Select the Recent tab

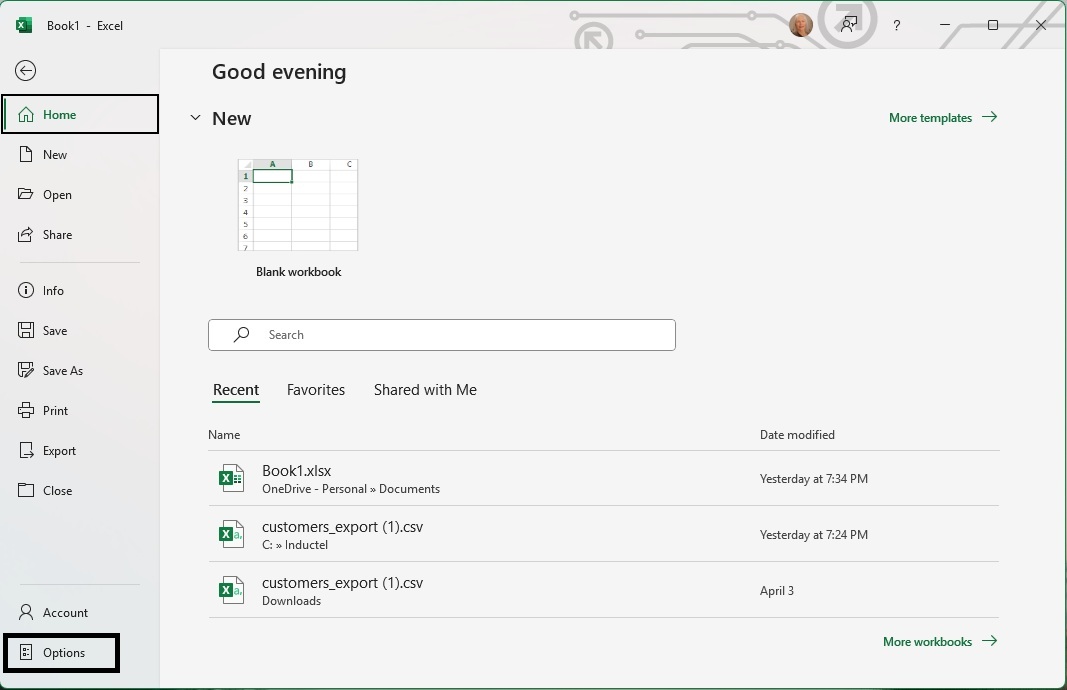point(236,390)
